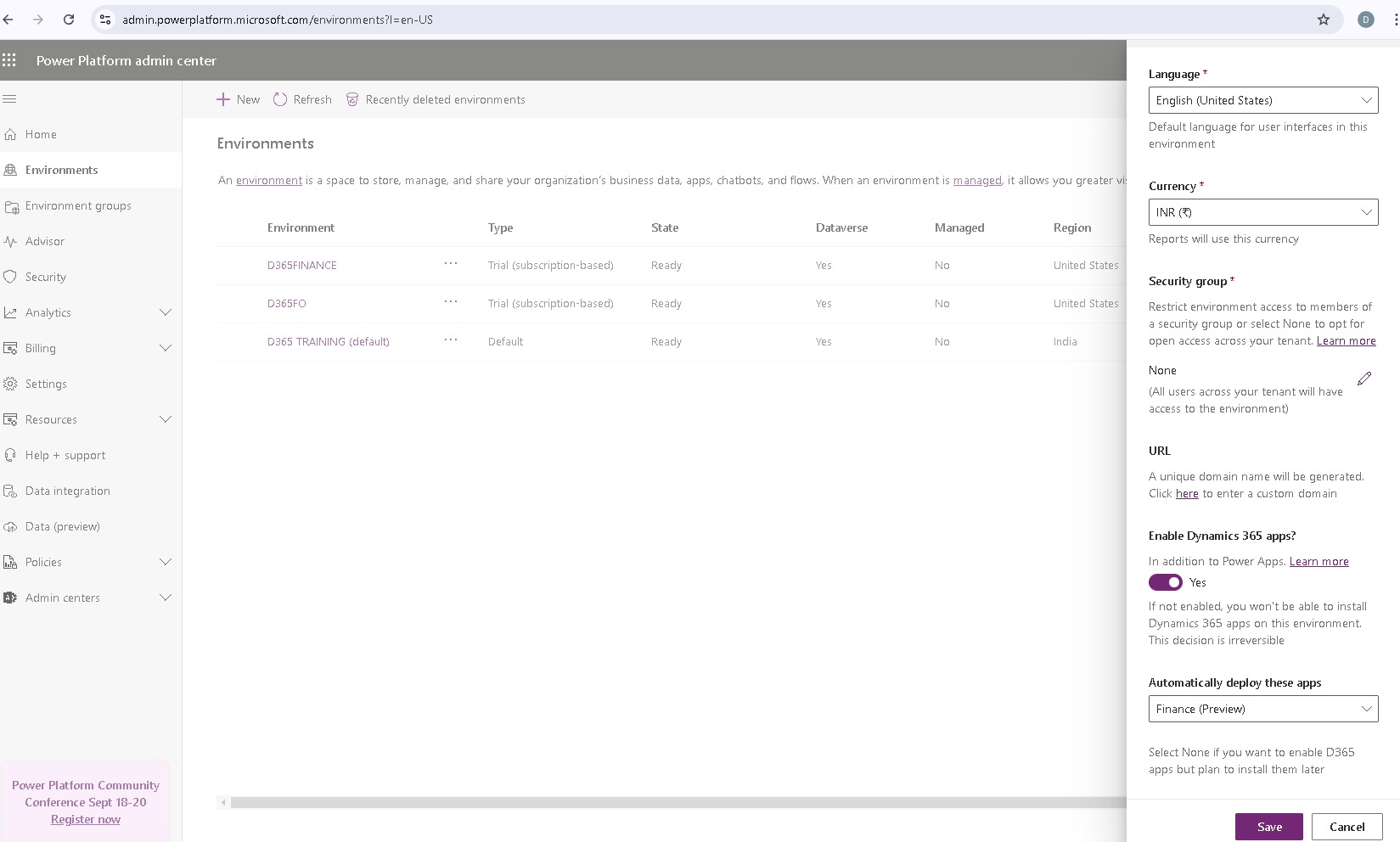
Task: Open the app launcher waffle icon
Action: (9, 60)
